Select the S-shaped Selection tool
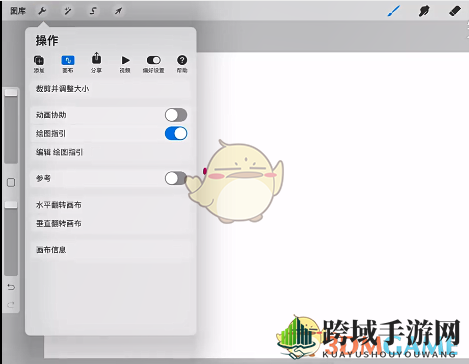 click(93, 11)
